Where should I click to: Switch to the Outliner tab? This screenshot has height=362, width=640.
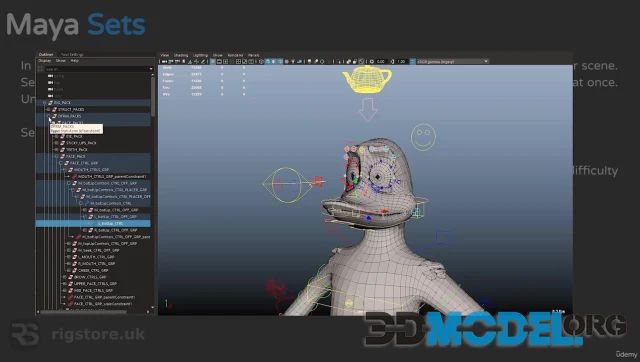46,54
